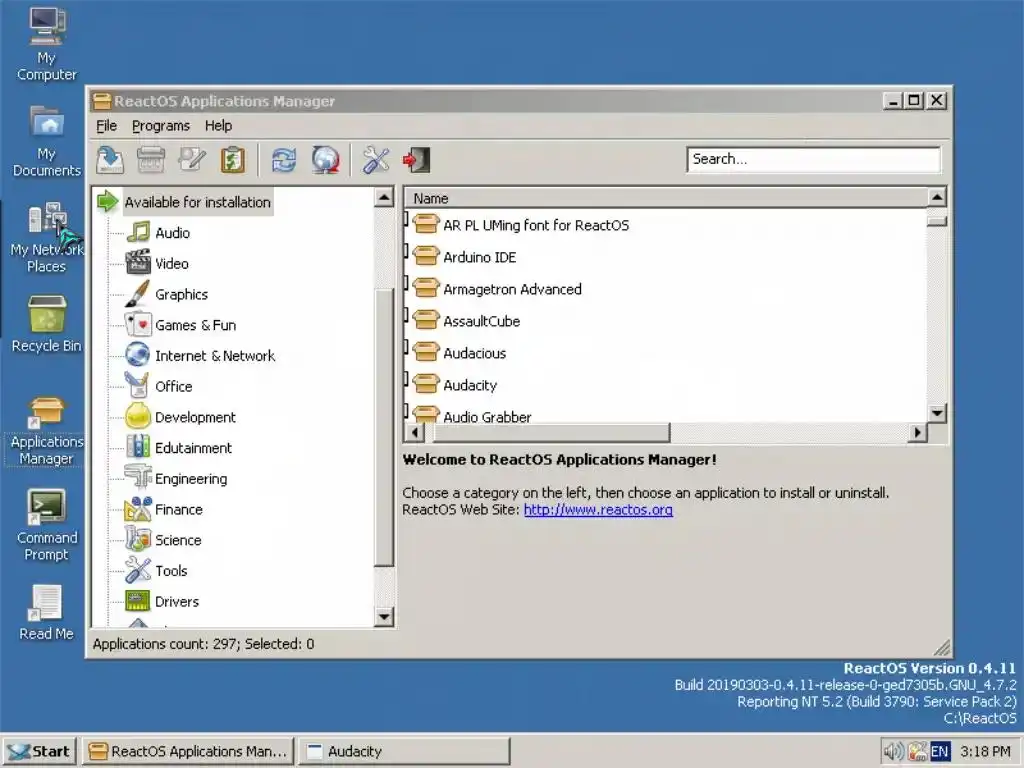Click the Name column header
The height and width of the screenshot is (768, 1024).
pos(665,198)
